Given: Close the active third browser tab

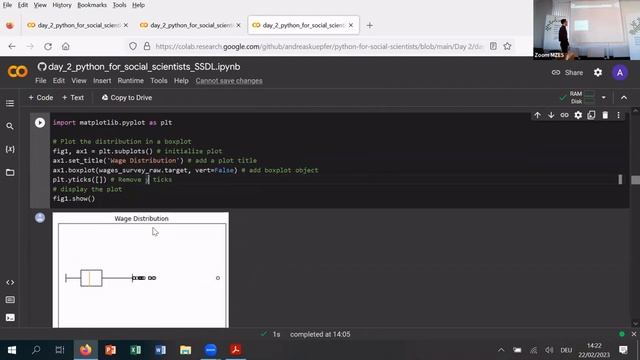Looking at the screenshot, I should tap(351, 25).
